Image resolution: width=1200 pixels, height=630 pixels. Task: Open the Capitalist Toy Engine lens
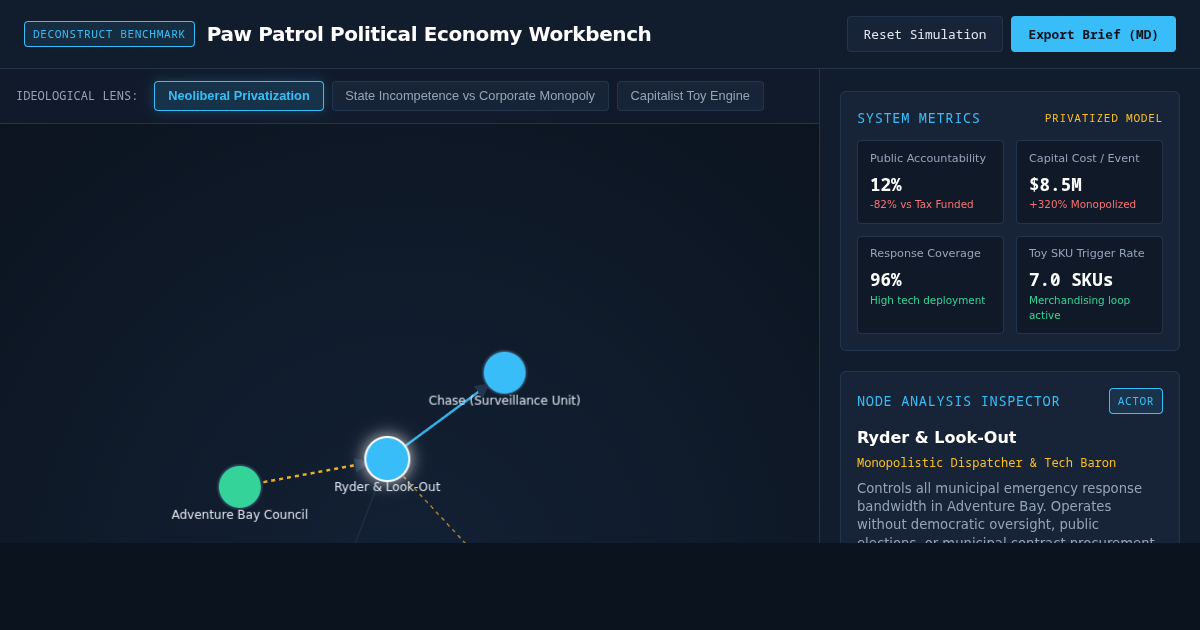690,96
